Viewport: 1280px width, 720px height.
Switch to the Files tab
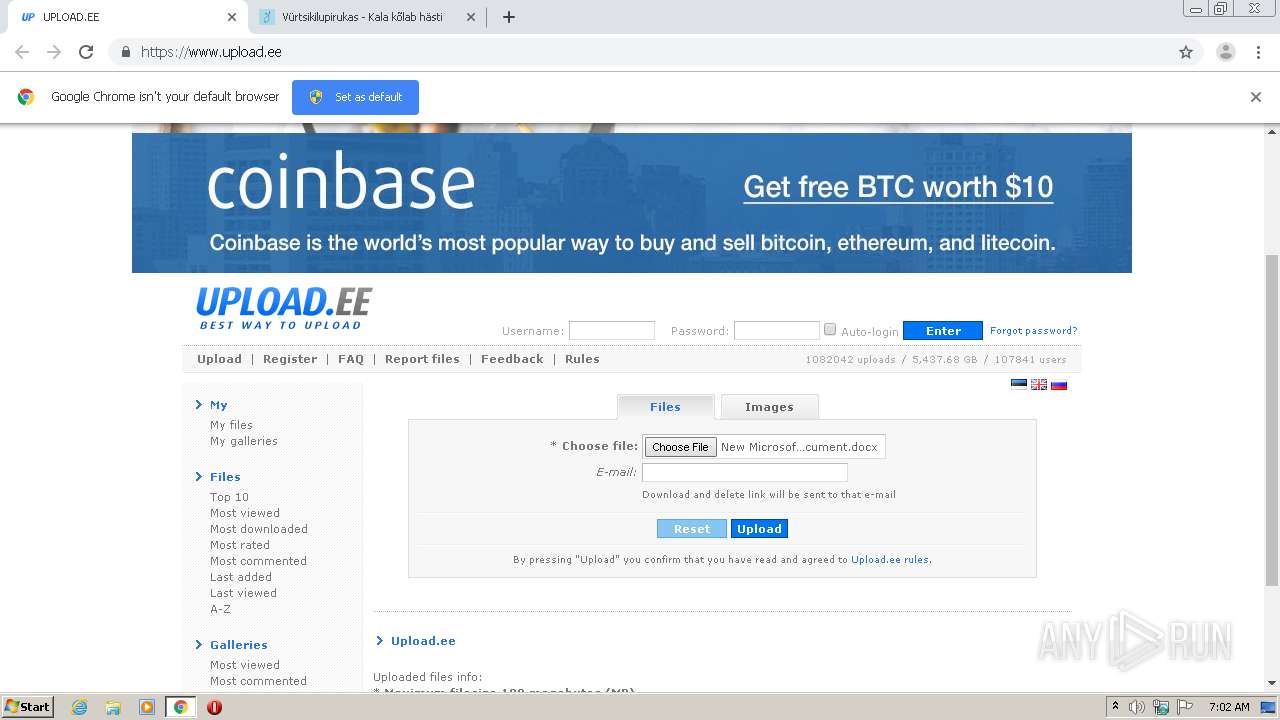coord(665,407)
